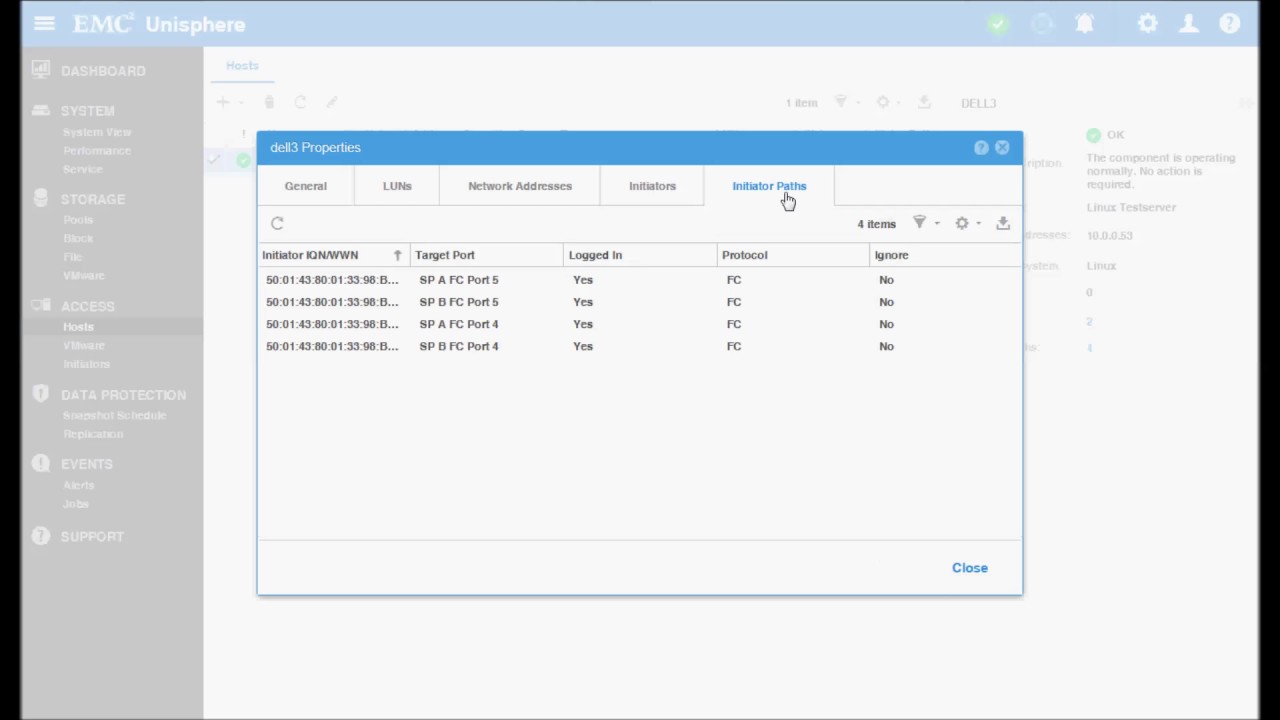
Task: Open the Hosts page gear settings
Action: (x=883, y=102)
